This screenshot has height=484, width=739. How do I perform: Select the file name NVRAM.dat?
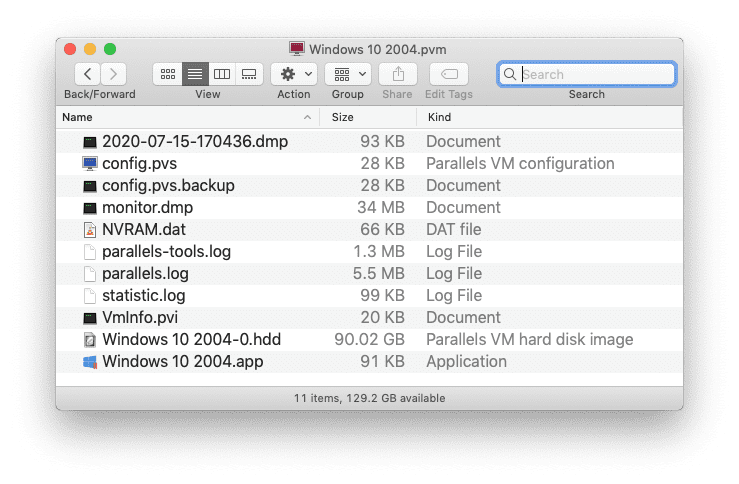144,230
